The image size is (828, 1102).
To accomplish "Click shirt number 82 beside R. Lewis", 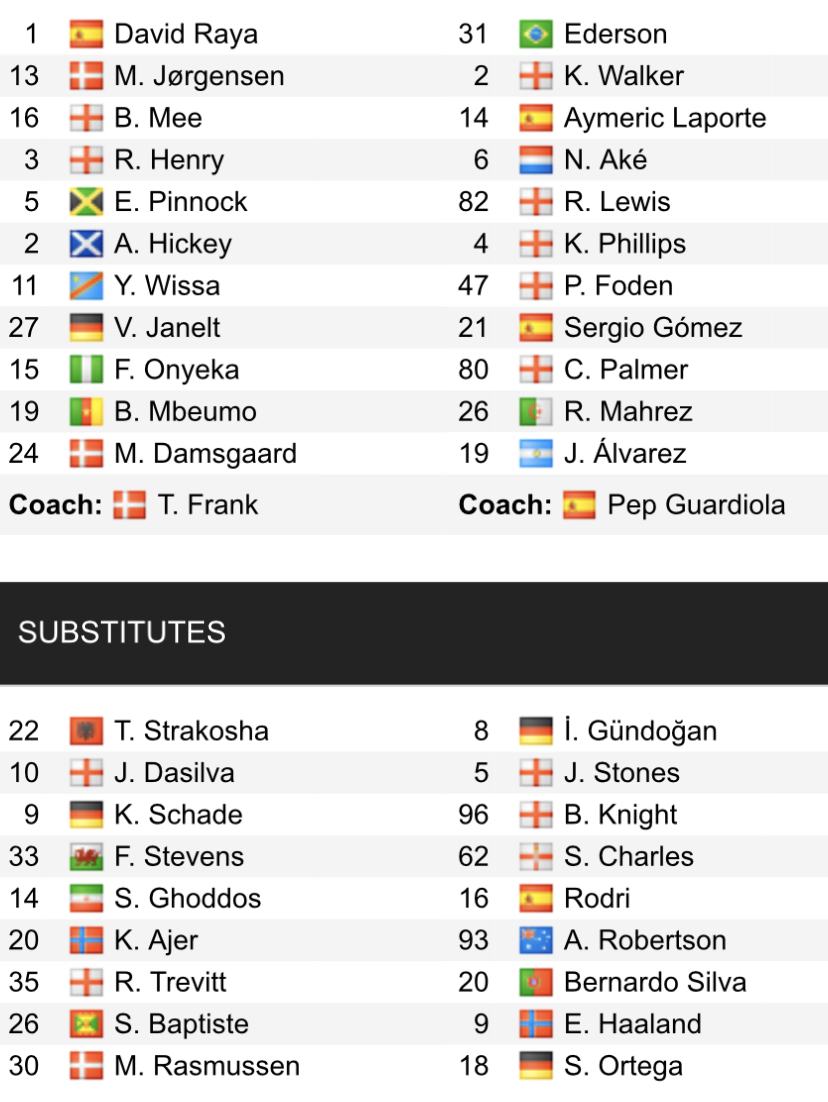I will [x=474, y=202].
